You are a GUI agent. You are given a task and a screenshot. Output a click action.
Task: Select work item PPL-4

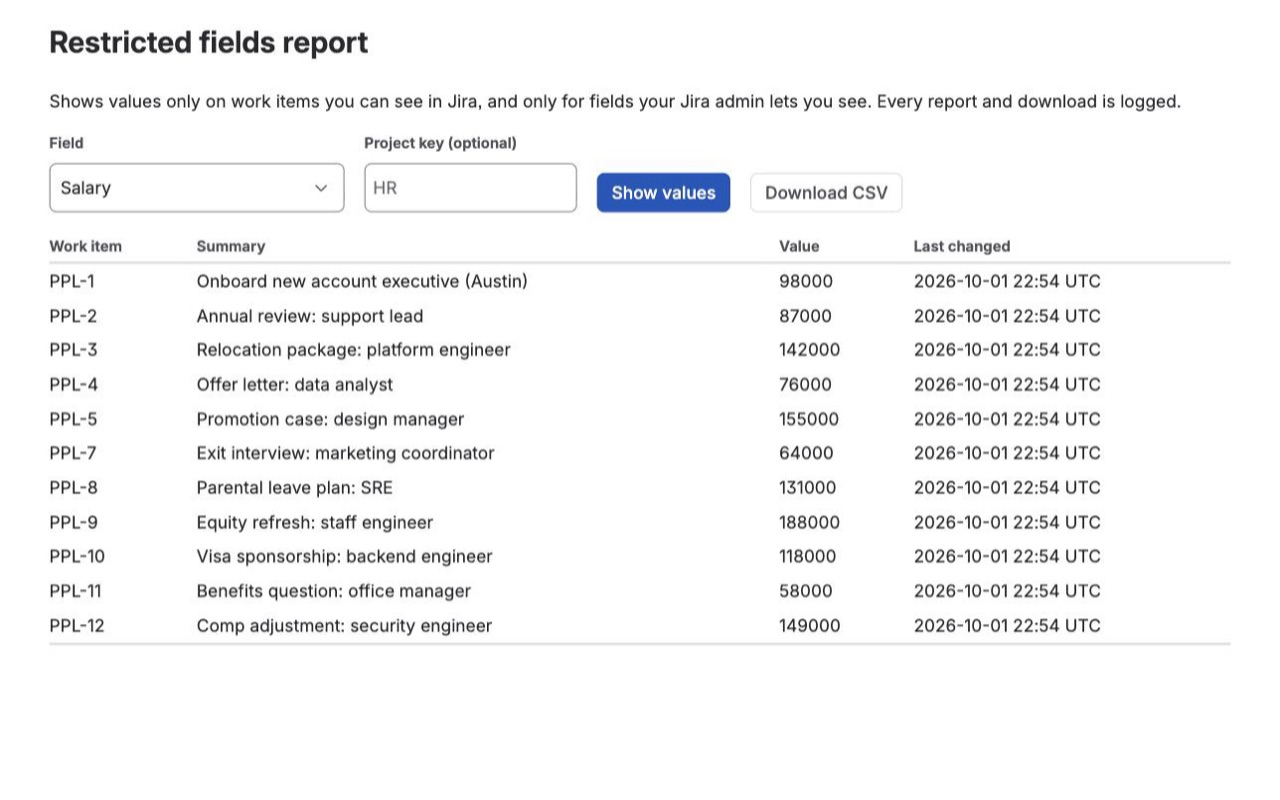(74, 385)
